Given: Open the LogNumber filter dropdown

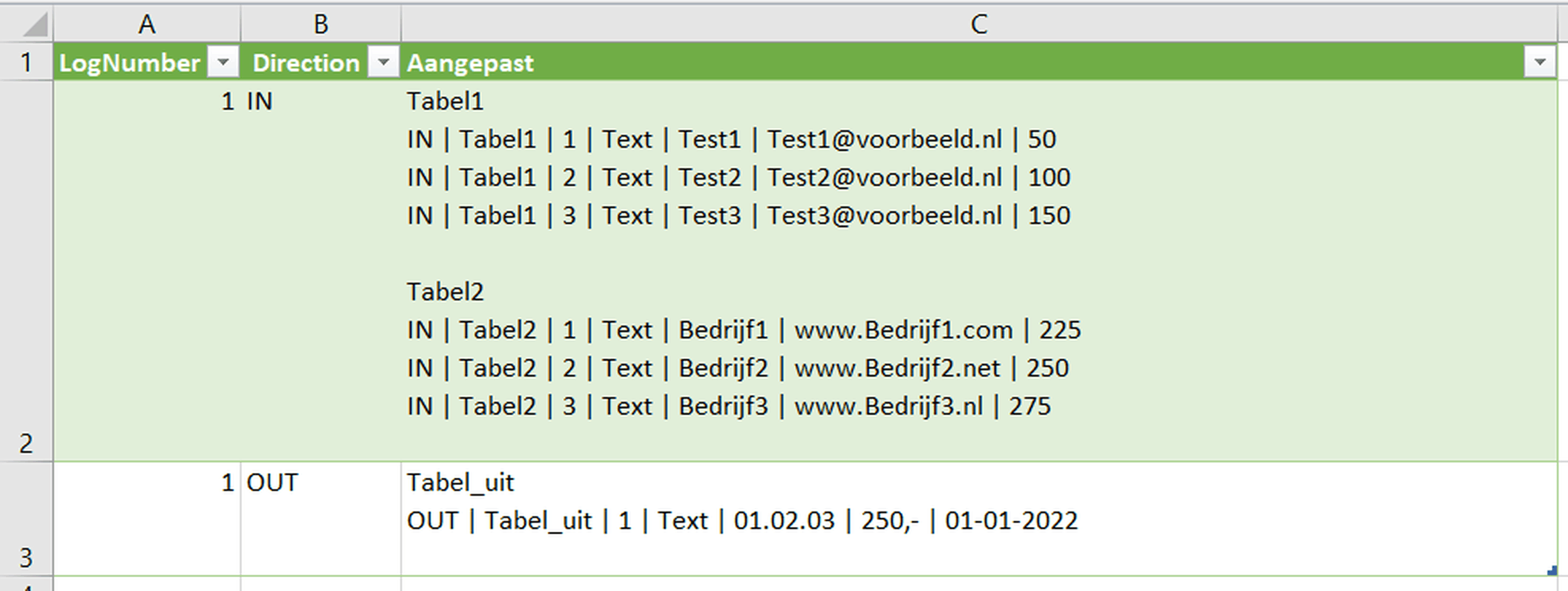Looking at the screenshot, I should click(x=223, y=62).
